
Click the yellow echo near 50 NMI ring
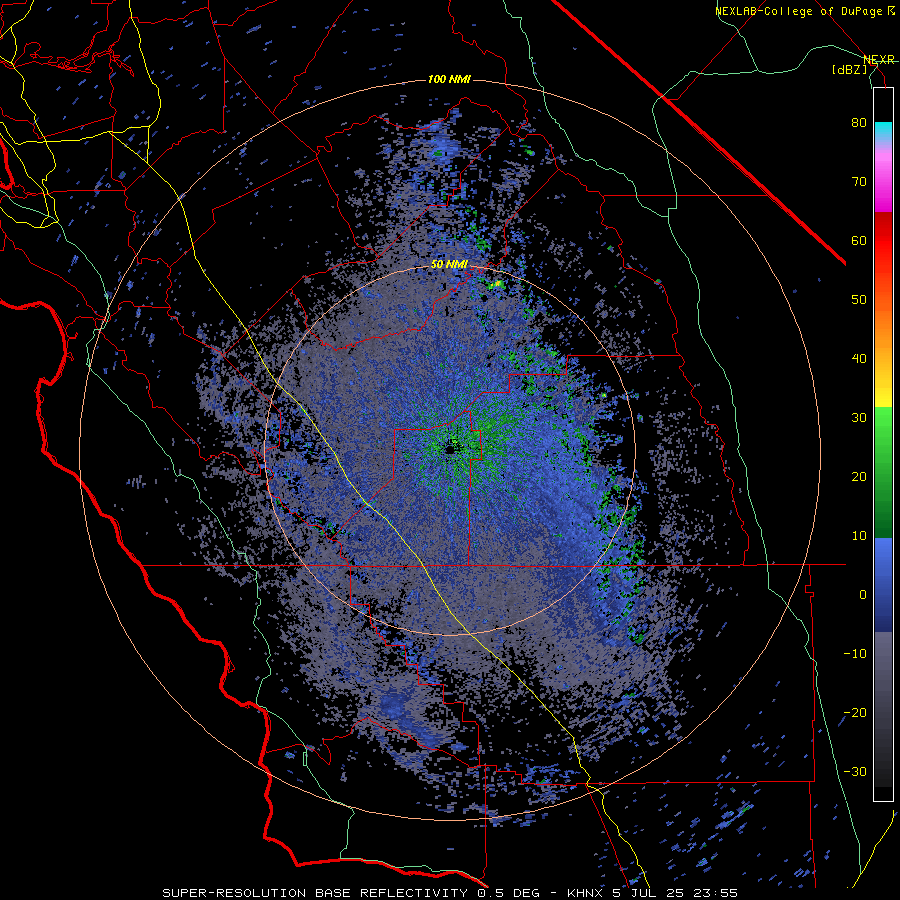[x=498, y=284]
